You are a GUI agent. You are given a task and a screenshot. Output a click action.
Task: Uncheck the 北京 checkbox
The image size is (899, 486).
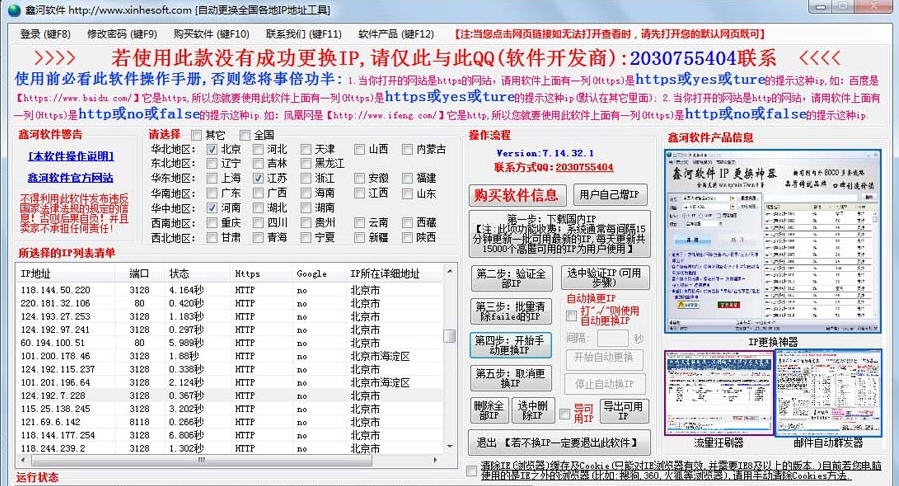coord(212,150)
